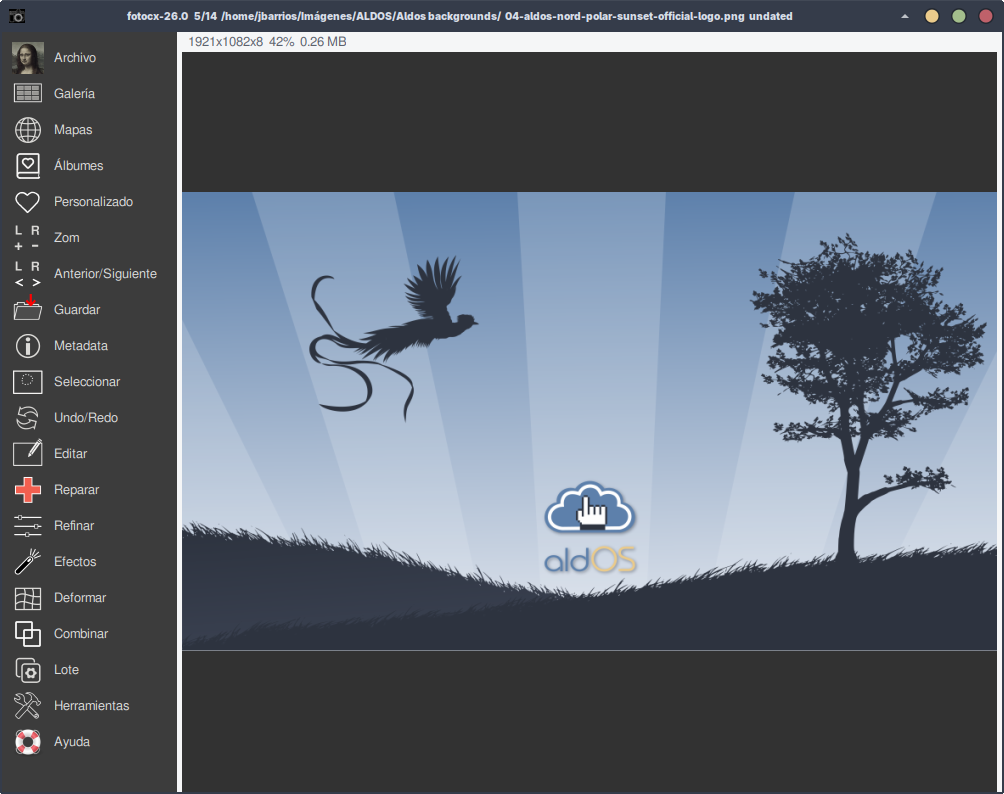Select the Anterior/Siguiente label
Screen dimensions: 1004x794
point(106,273)
